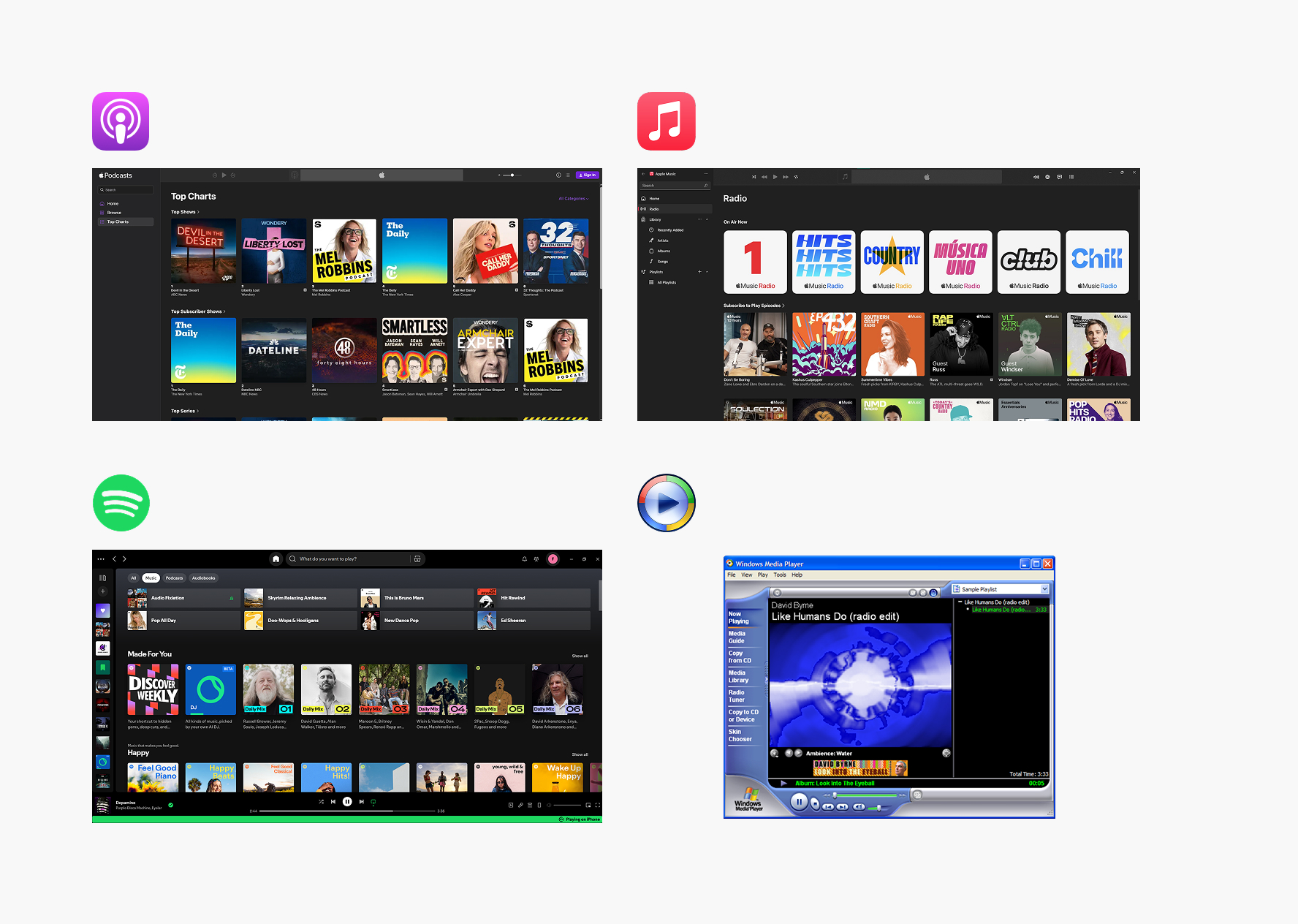Open Spotify notifications bell
The height and width of the screenshot is (924, 1298).
coord(524,559)
